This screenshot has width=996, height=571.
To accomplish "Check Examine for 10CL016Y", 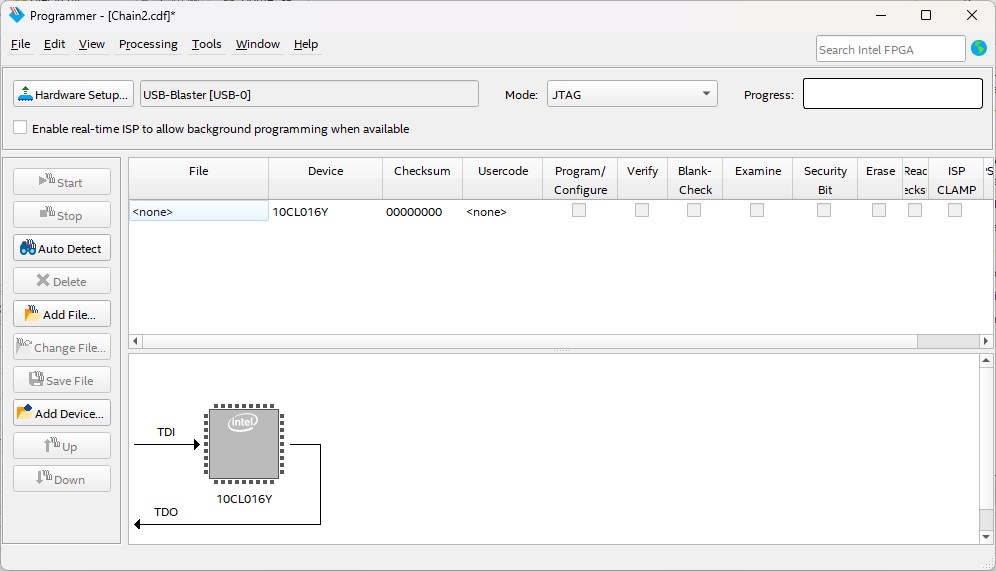I will (x=757, y=210).
